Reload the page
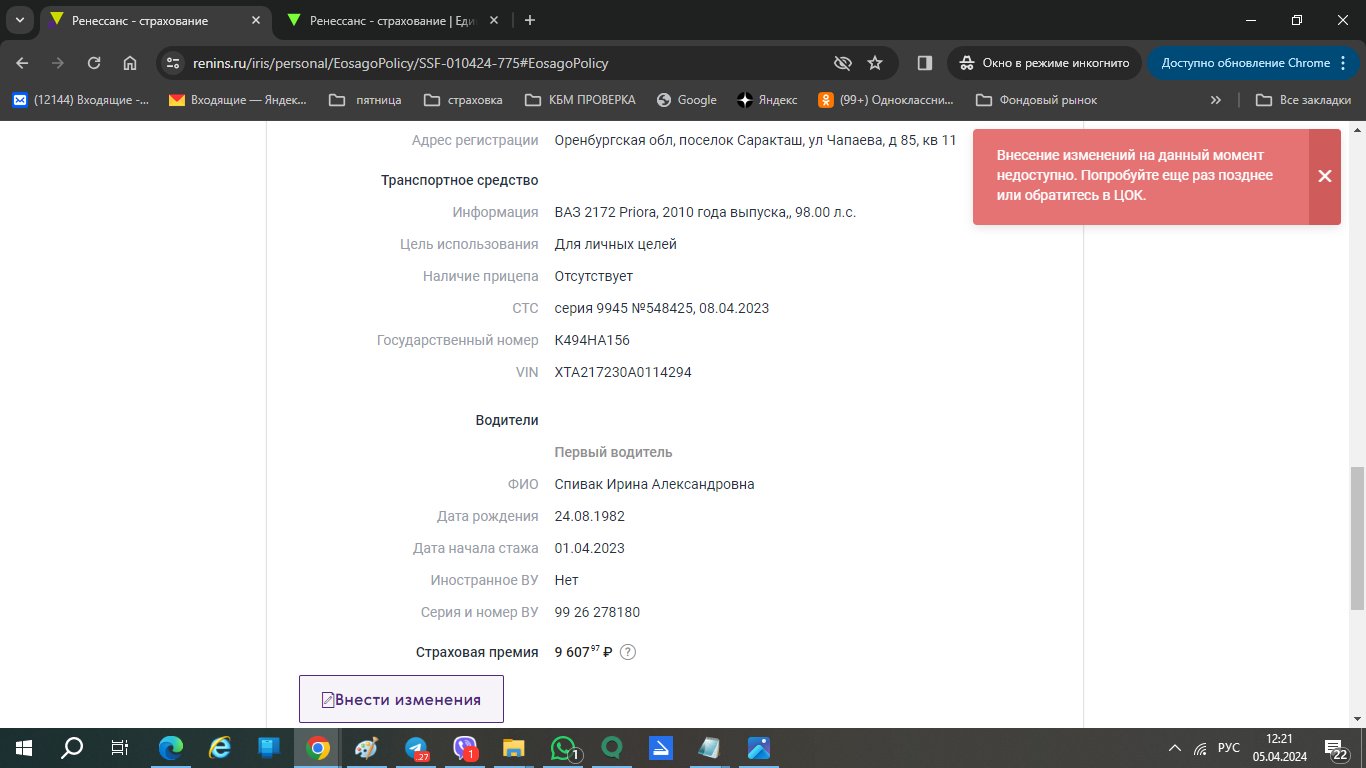Image resolution: width=1366 pixels, height=768 pixels. click(x=94, y=63)
